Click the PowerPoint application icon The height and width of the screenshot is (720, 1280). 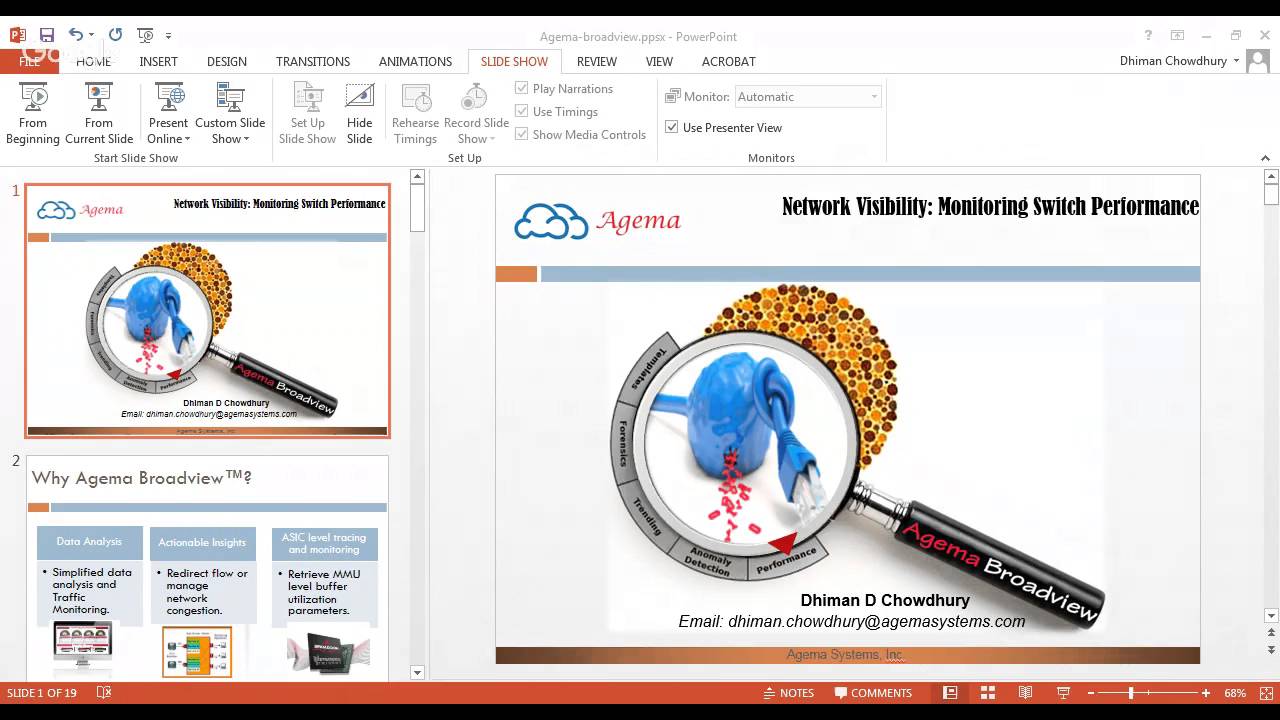tap(17, 35)
